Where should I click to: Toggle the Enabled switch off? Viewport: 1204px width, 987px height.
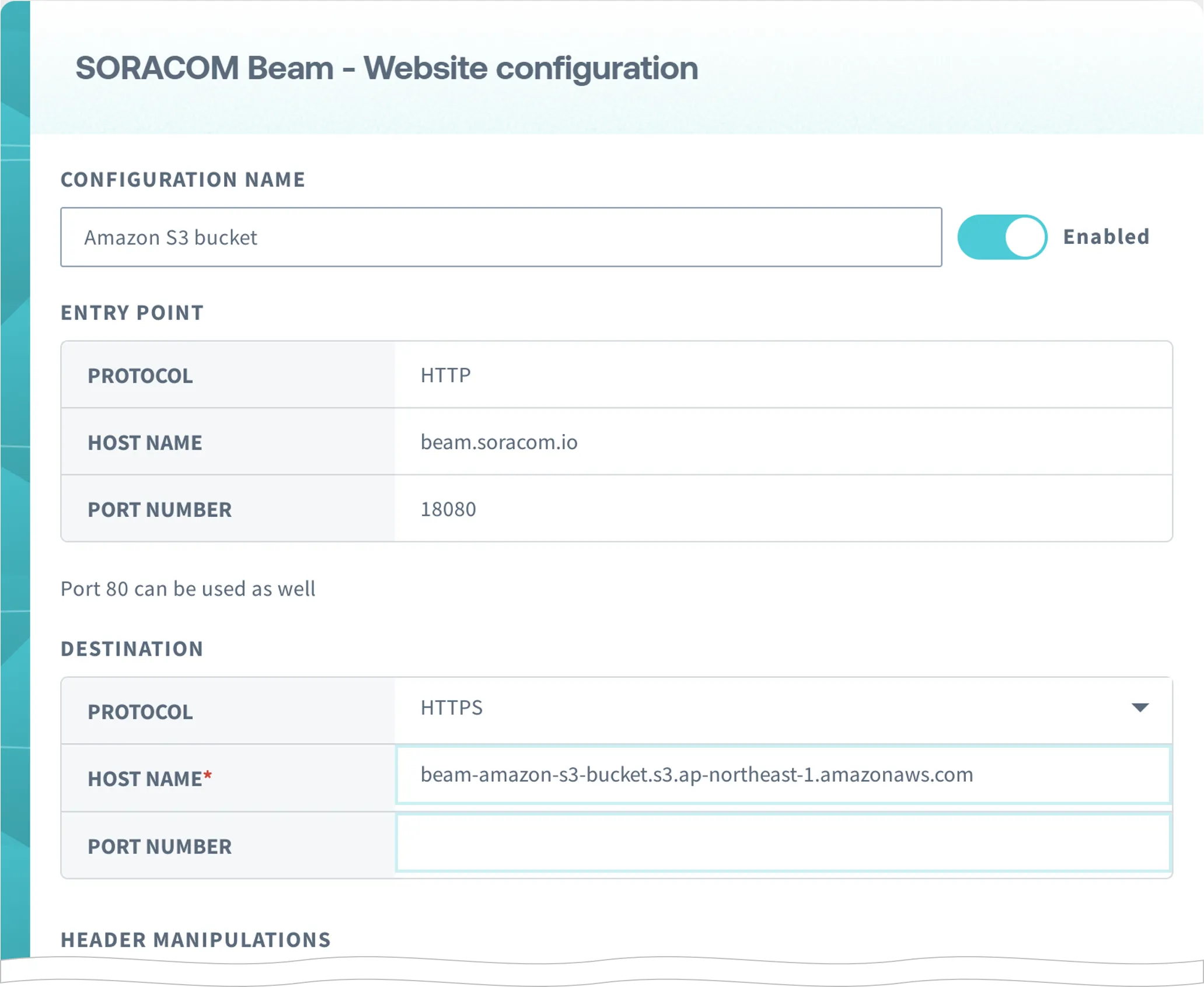click(x=1002, y=237)
